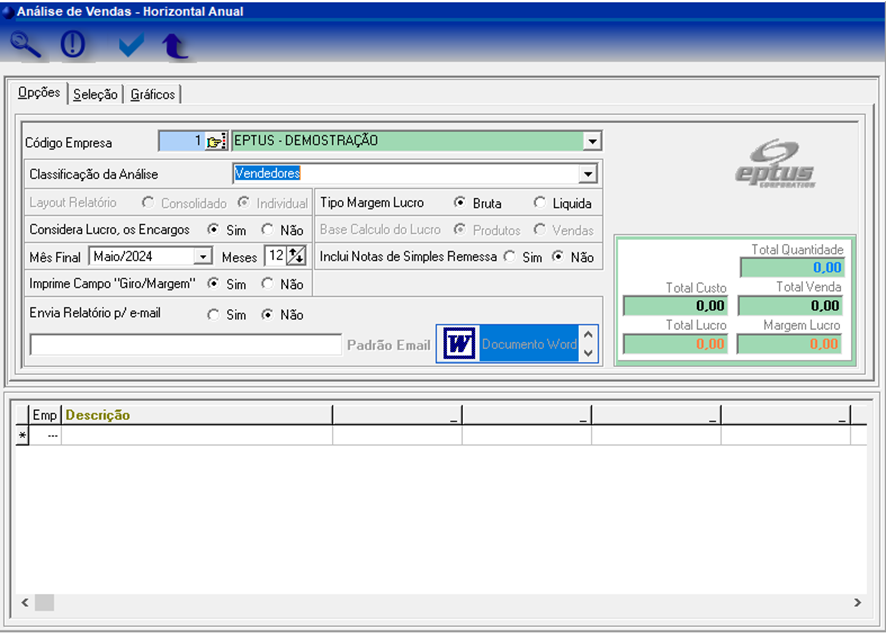
Task: Click the Eptus Corporation logo
Action: (x=775, y=164)
